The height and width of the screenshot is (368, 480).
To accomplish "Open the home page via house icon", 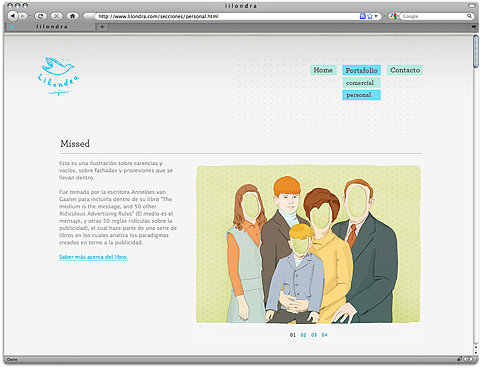I will click(x=72, y=16).
